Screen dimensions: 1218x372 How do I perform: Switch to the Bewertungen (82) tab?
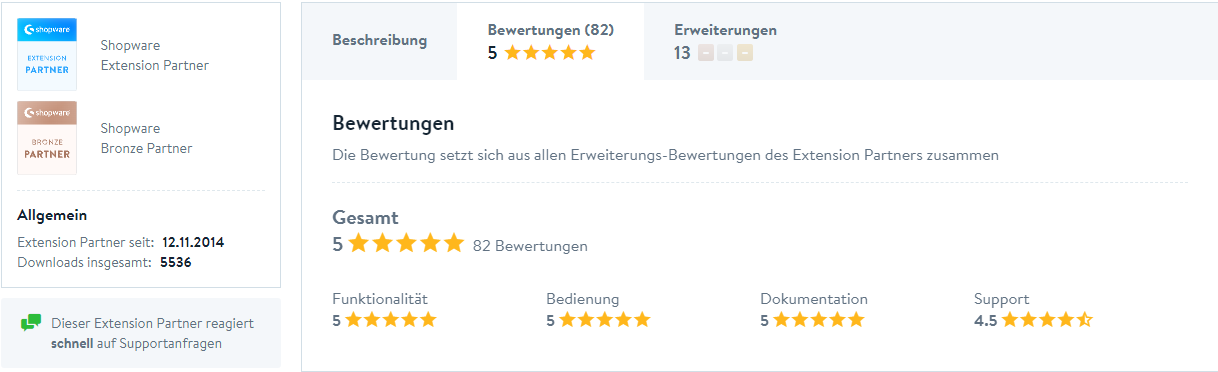[x=551, y=41]
